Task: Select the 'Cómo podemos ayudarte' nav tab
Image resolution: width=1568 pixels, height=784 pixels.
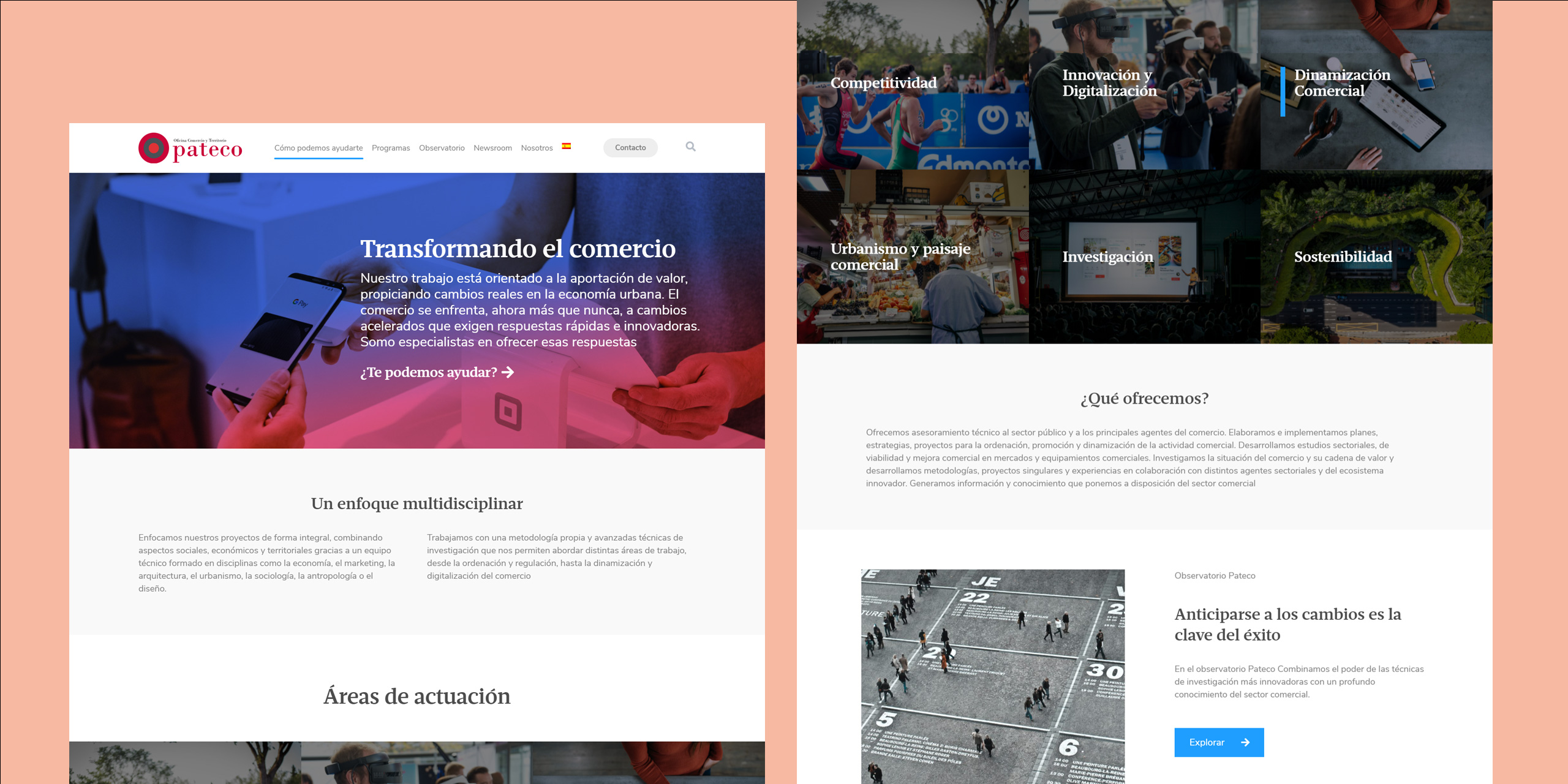Action: coord(318,148)
